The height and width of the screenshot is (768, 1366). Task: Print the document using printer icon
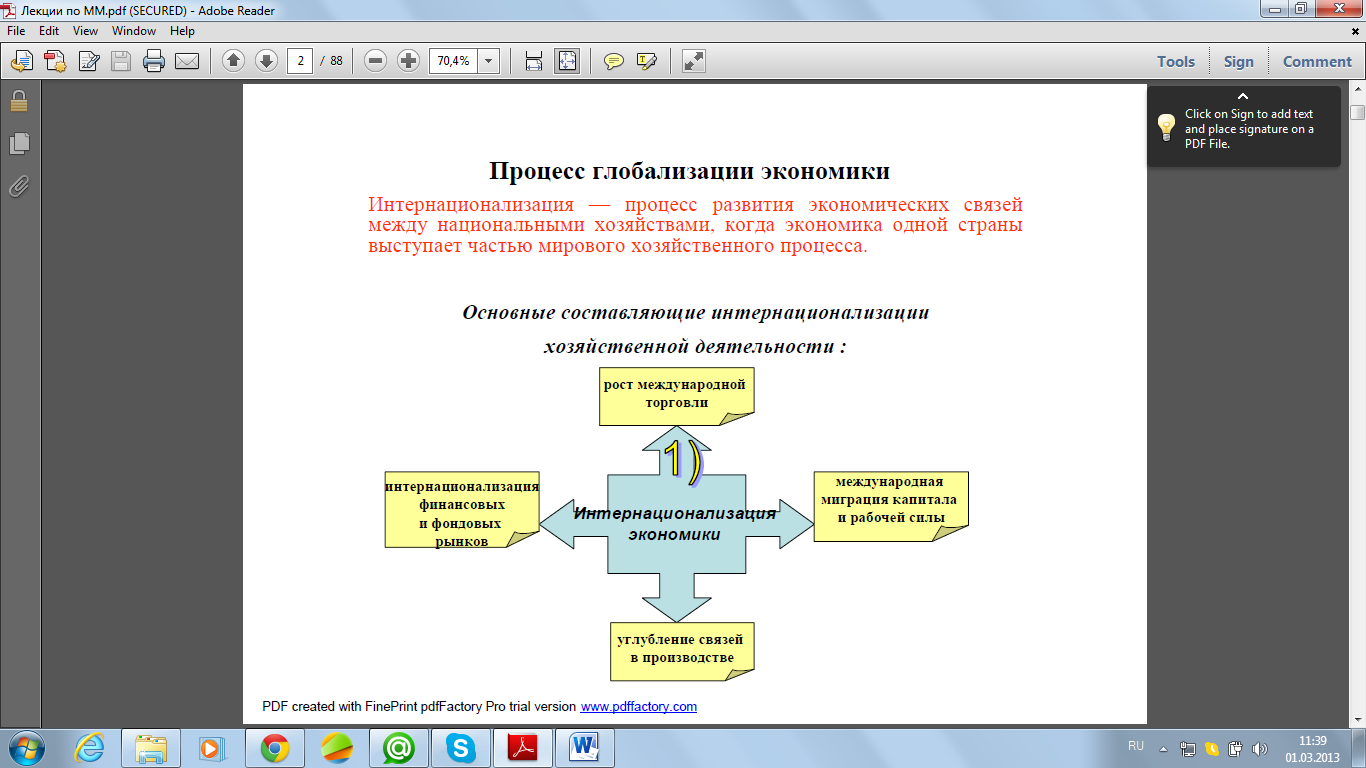tap(154, 61)
